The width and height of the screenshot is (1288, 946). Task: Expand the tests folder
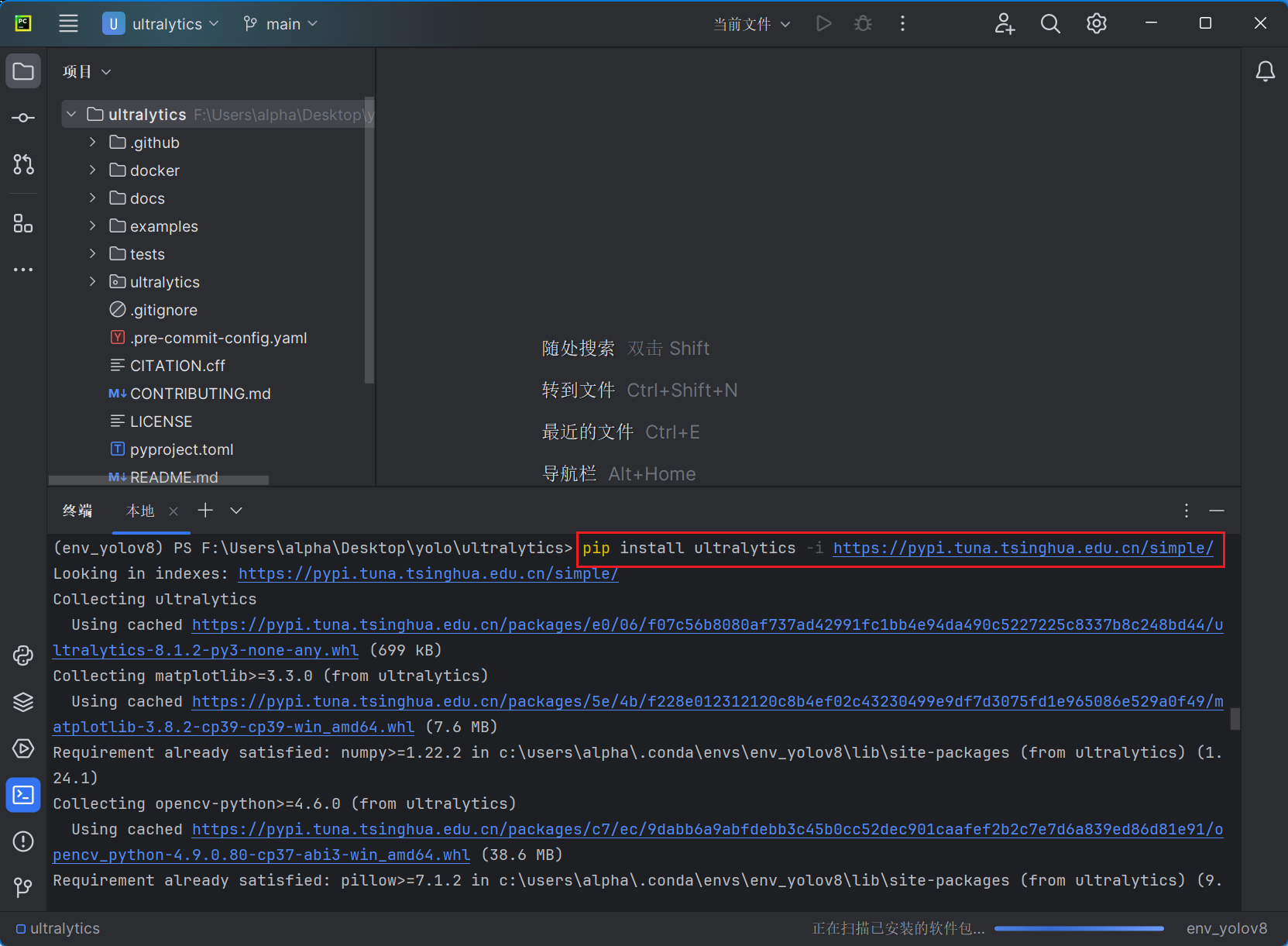tap(92, 254)
